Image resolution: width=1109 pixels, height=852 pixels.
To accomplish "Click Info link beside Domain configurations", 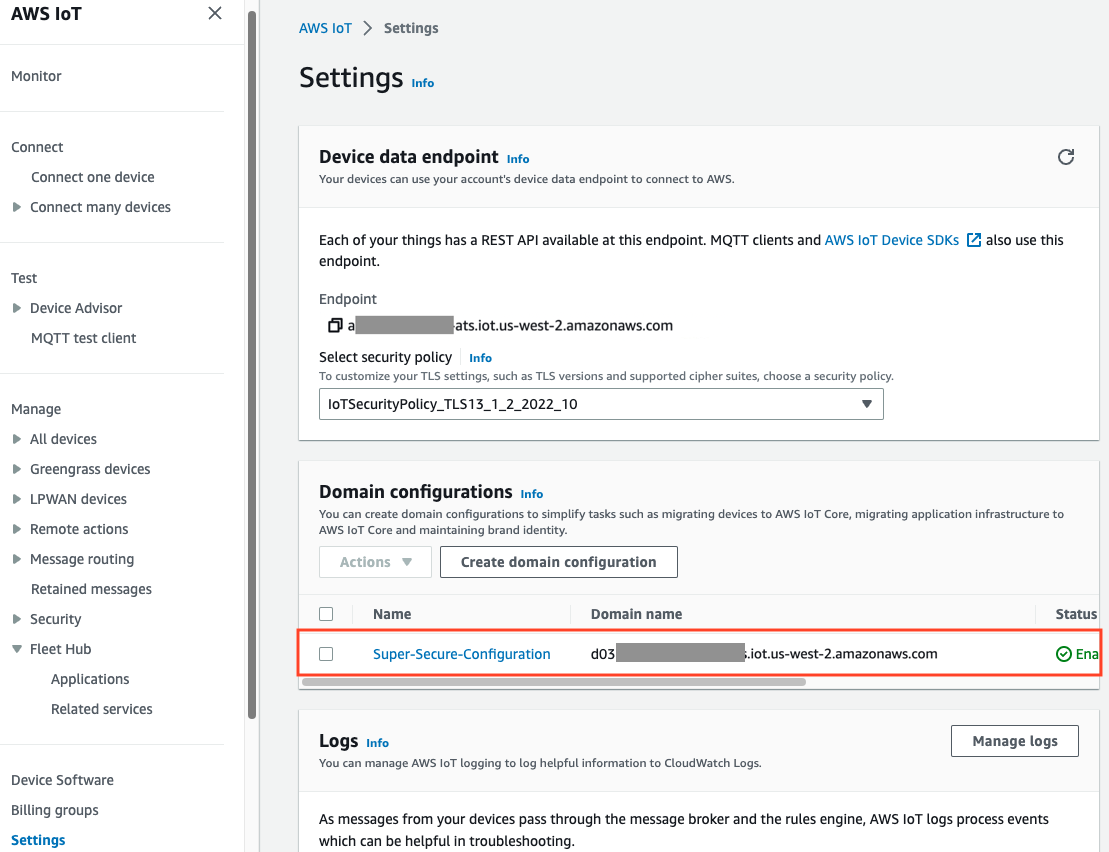I will [x=532, y=494].
